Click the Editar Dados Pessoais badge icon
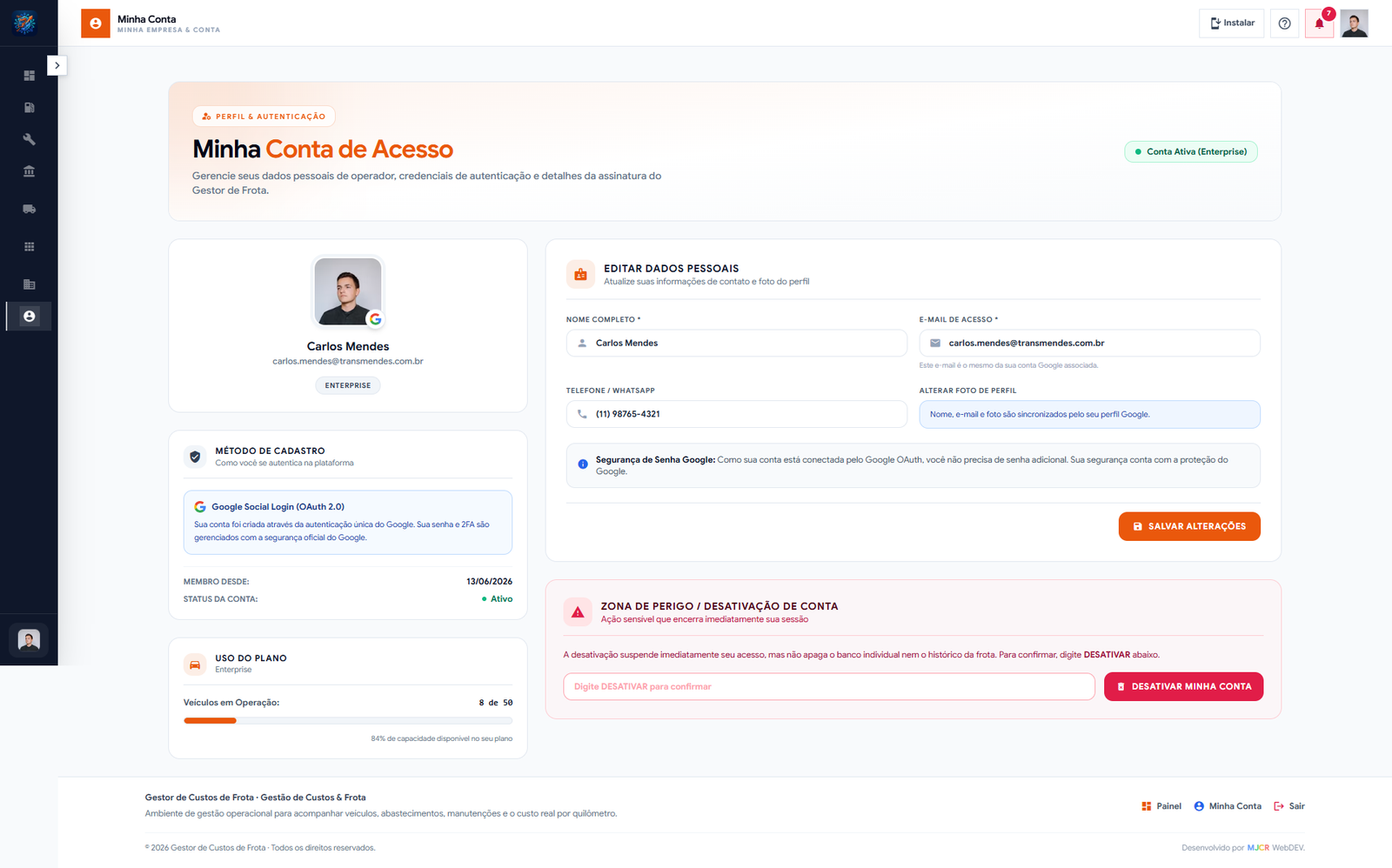The image size is (1392, 868). click(580, 274)
